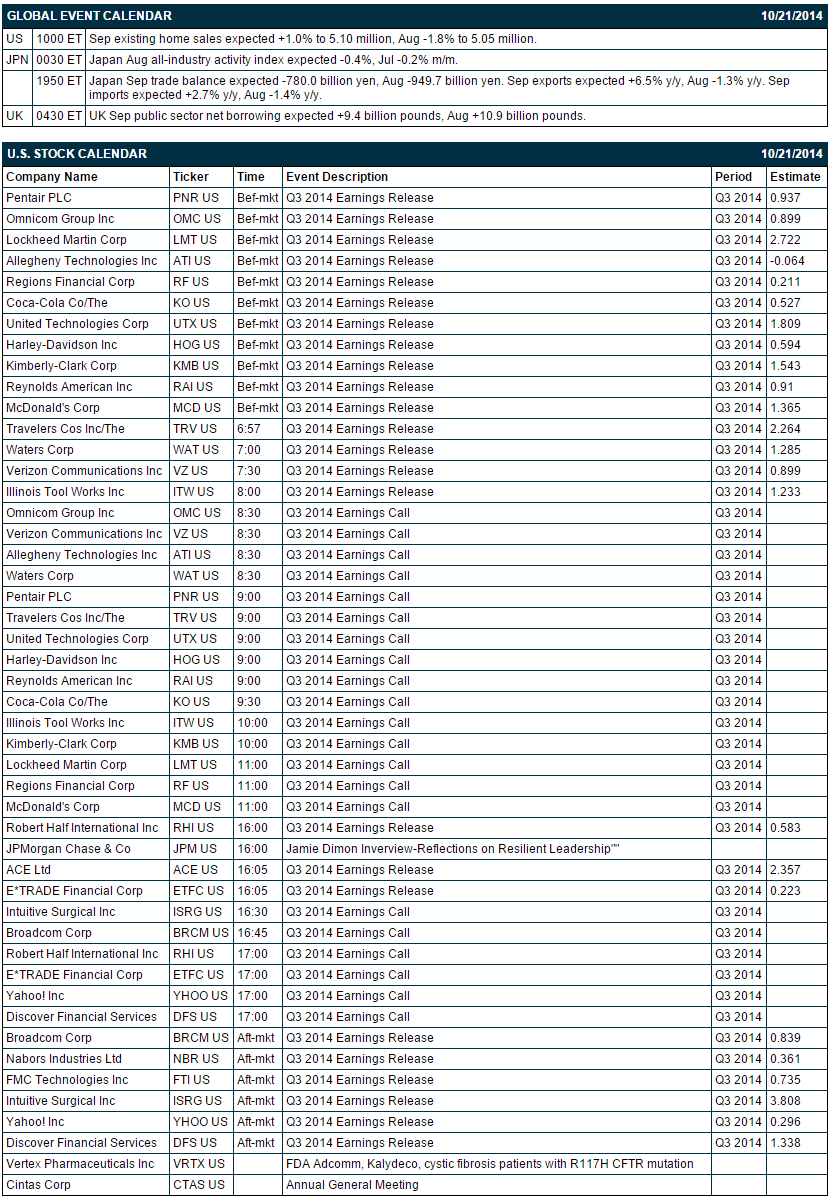This screenshot has height=1204, width=831.
Task: Click the estimate value 0.937
Action: tap(785, 198)
